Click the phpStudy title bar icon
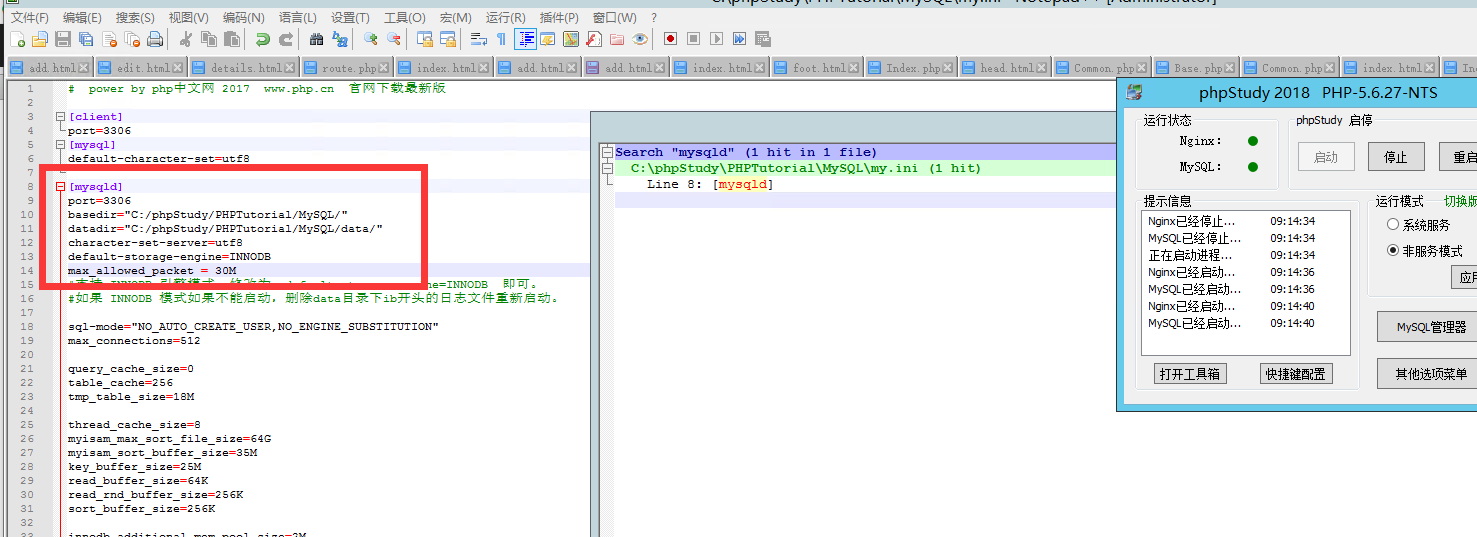The image size is (1477, 537). 1134,93
